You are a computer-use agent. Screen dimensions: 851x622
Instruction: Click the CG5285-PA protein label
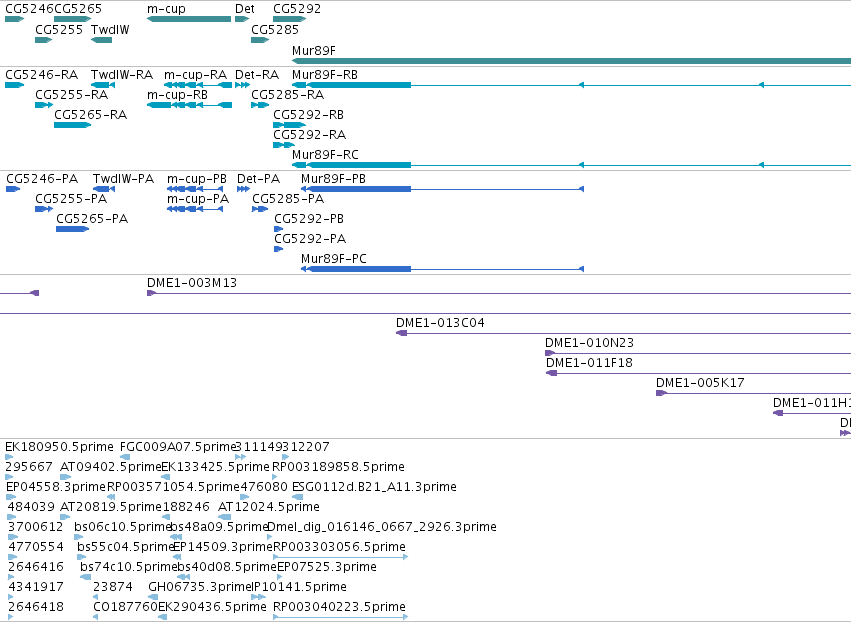(x=288, y=199)
